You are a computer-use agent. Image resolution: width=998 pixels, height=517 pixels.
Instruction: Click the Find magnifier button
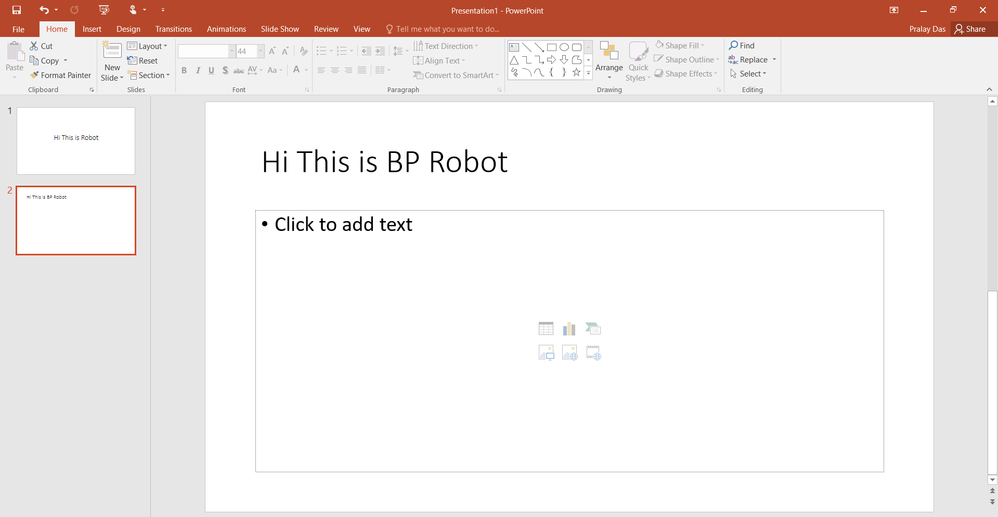click(742, 46)
